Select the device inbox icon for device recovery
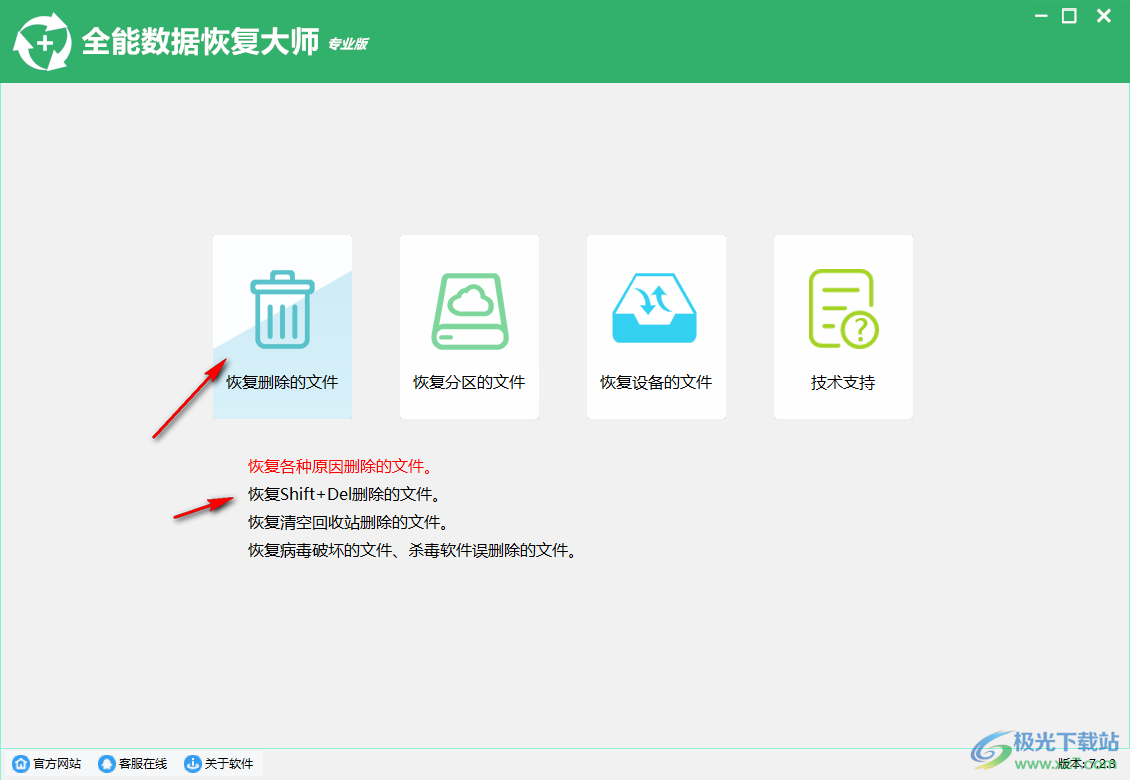This screenshot has width=1130, height=780. pos(656,308)
